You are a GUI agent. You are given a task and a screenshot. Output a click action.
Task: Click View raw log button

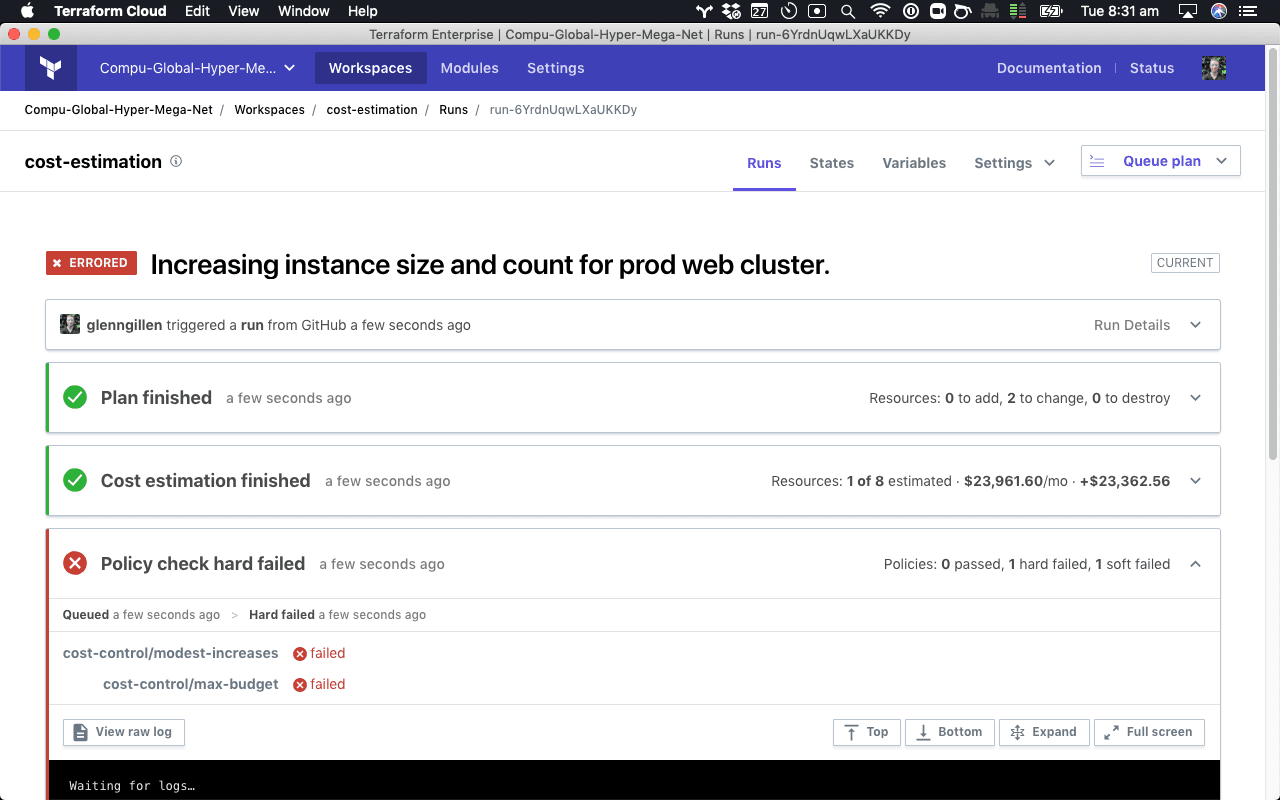pos(124,732)
